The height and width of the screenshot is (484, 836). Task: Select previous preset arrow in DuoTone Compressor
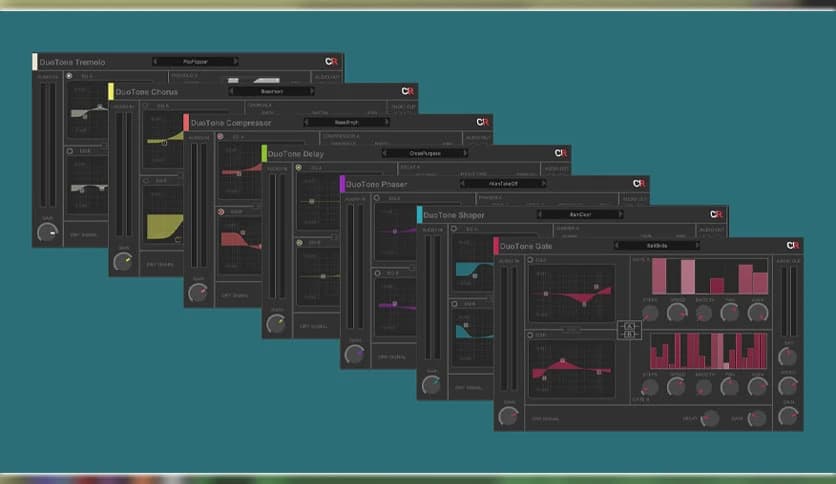tap(307, 122)
